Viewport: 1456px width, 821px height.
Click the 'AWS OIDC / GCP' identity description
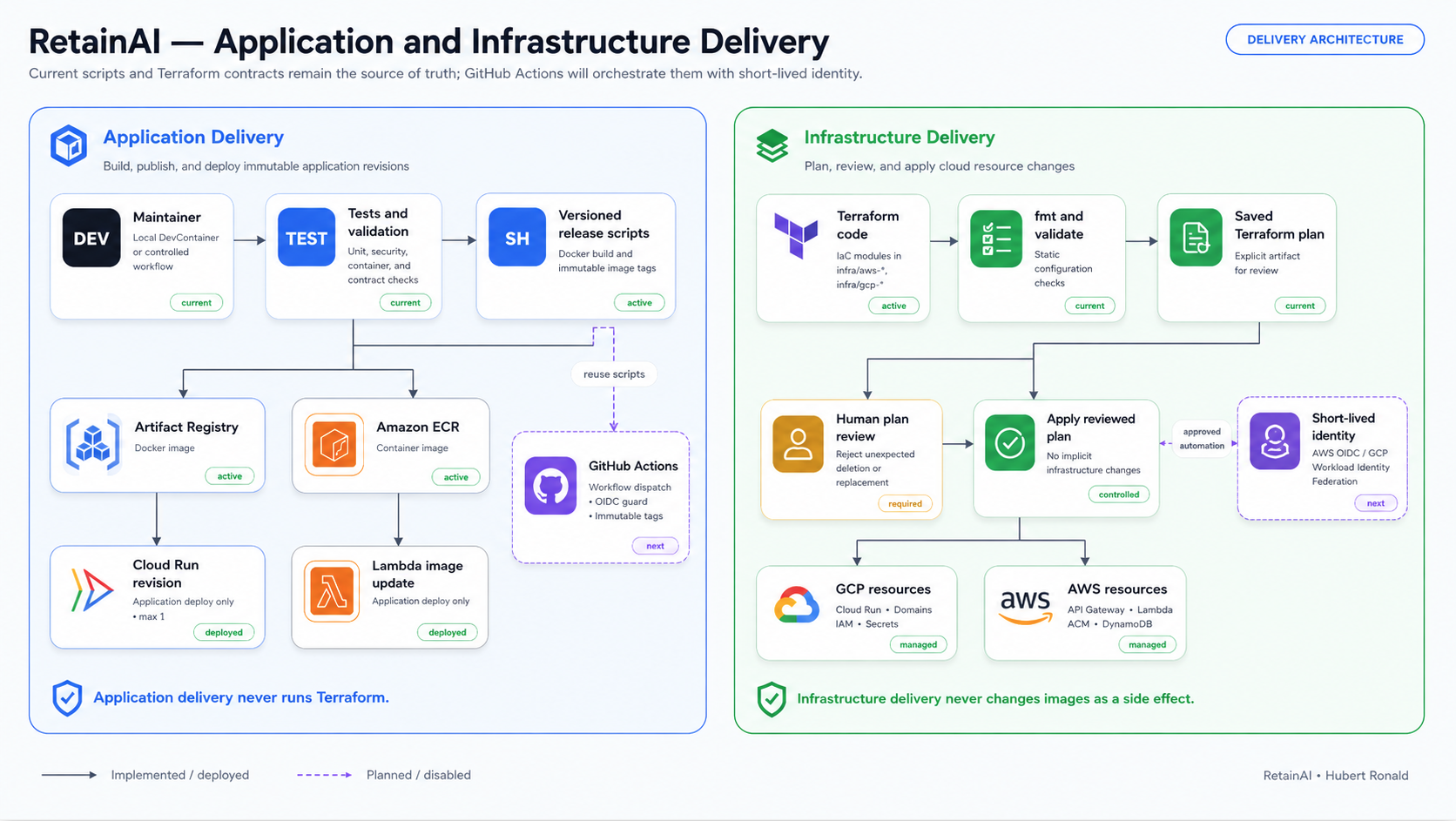pyautogui.click(x=1350, y=453)
